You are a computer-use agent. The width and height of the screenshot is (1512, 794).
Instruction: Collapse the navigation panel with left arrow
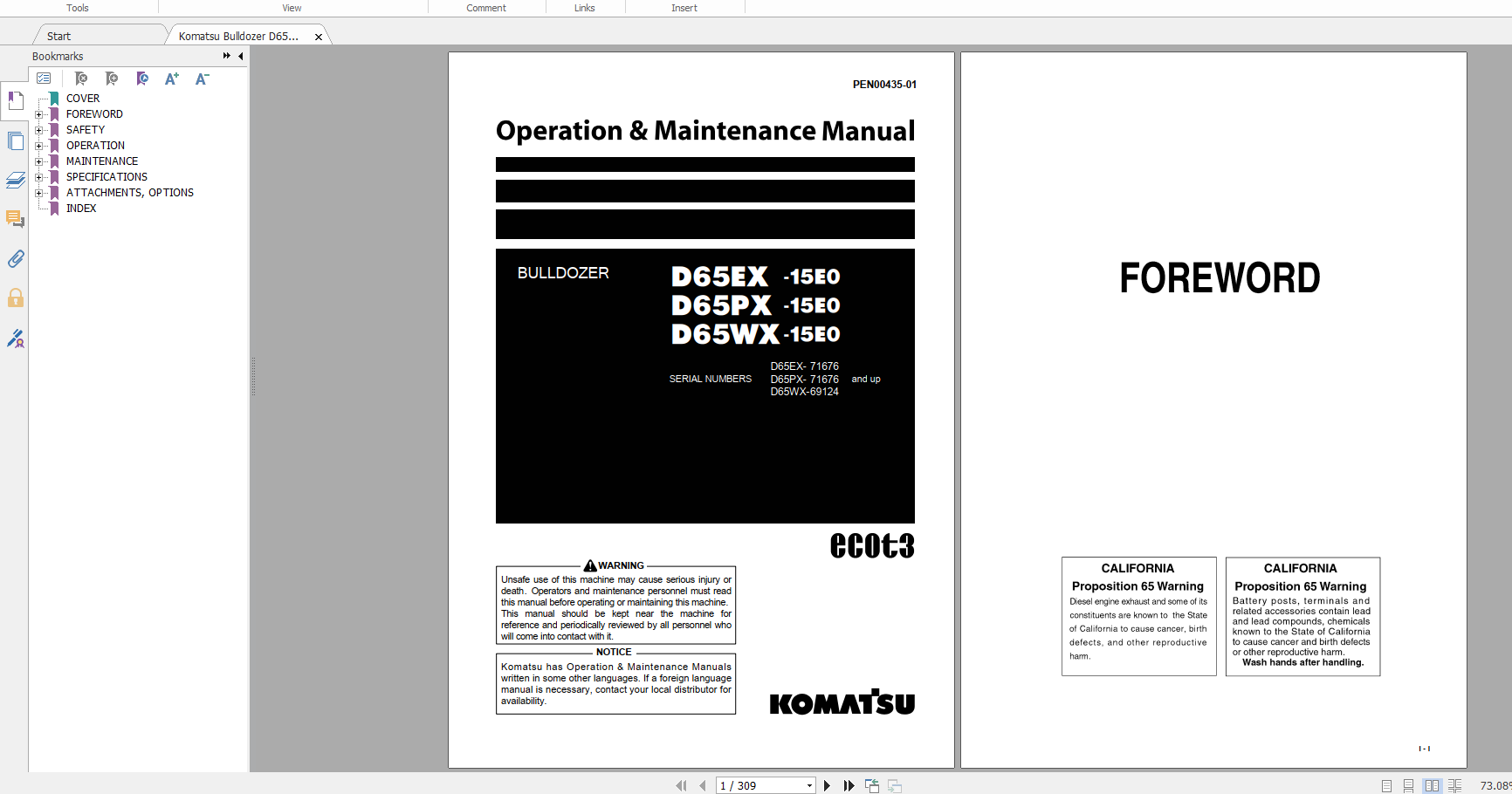tap(240, 56)
